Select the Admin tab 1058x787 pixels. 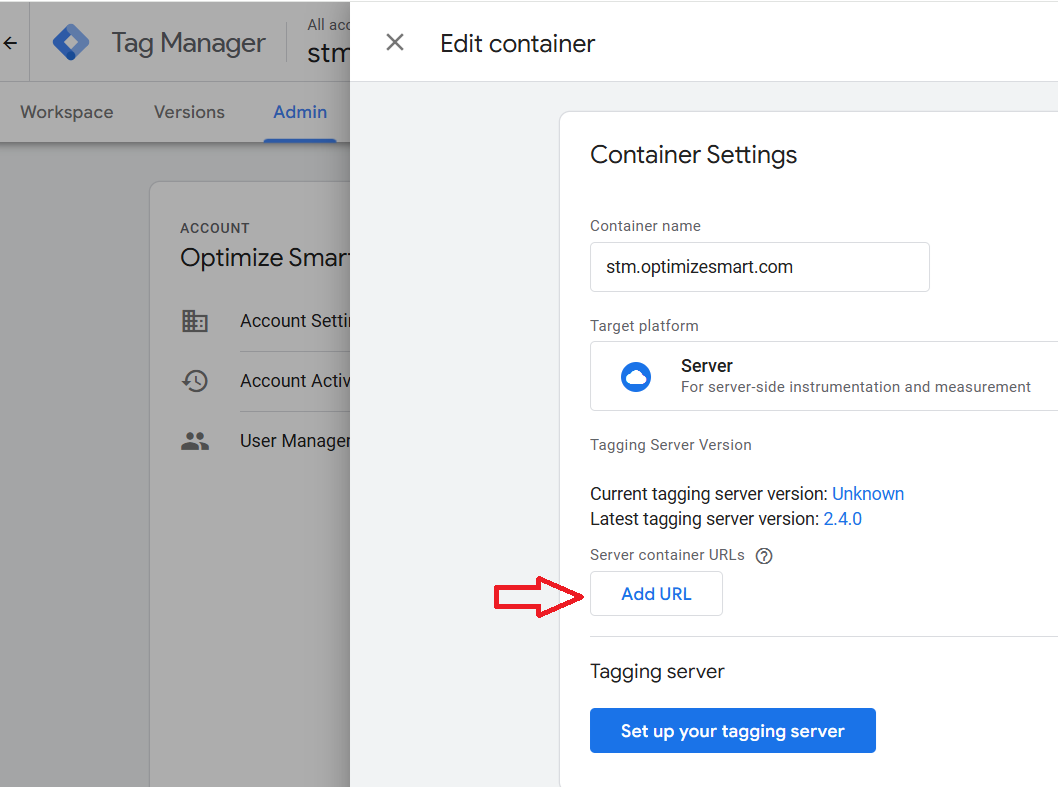tap(300, 112)
